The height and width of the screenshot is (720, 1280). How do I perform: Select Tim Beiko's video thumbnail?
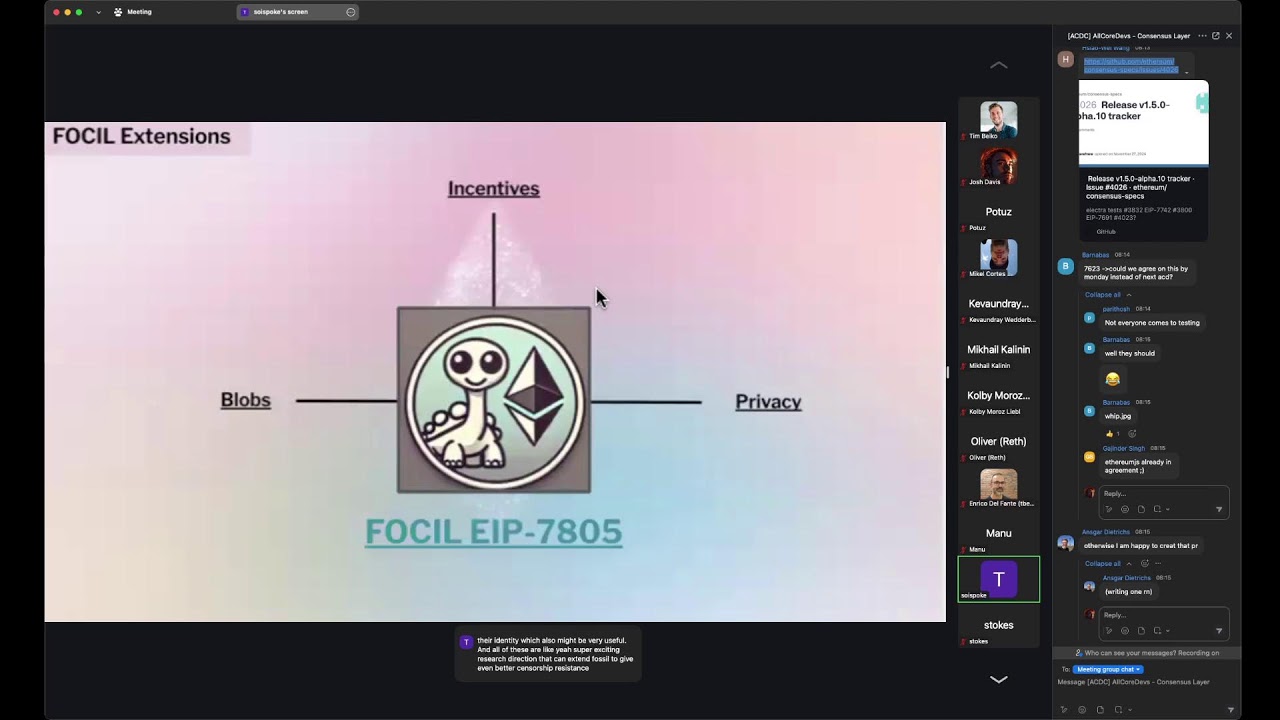[998, 120]
